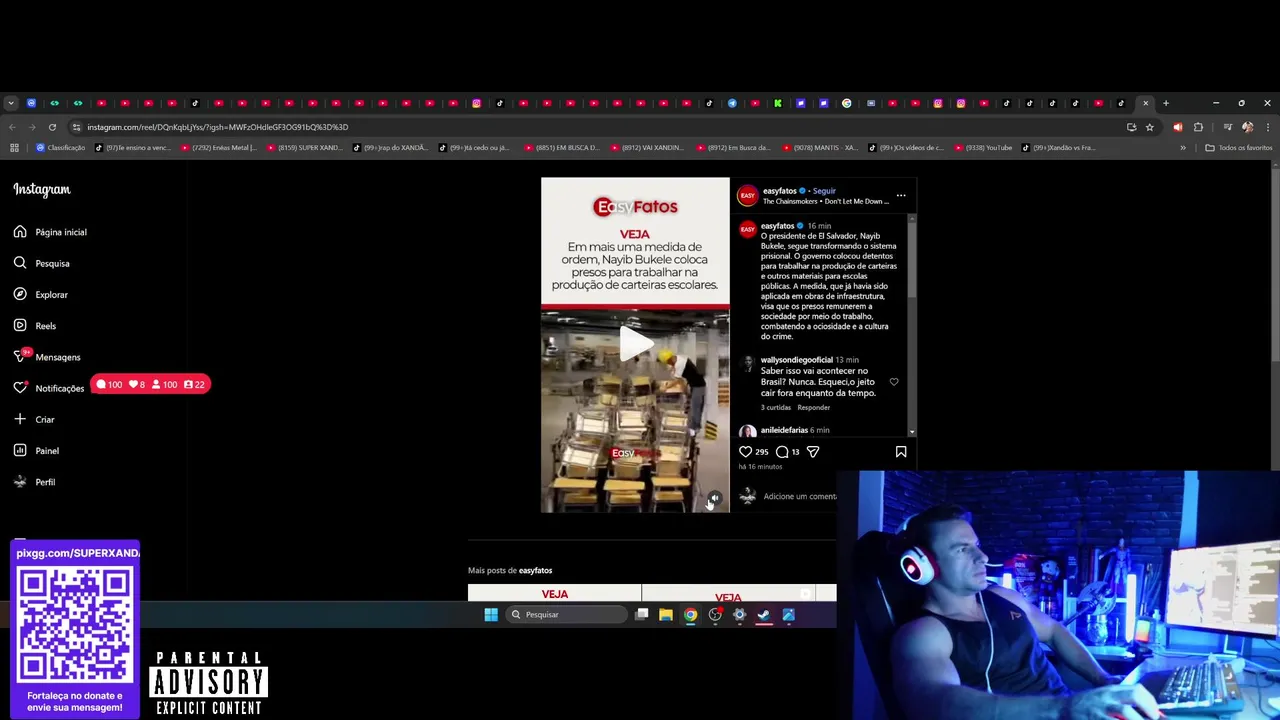
Task: Open Task View on the taskbar
Action: click(642, 615)
